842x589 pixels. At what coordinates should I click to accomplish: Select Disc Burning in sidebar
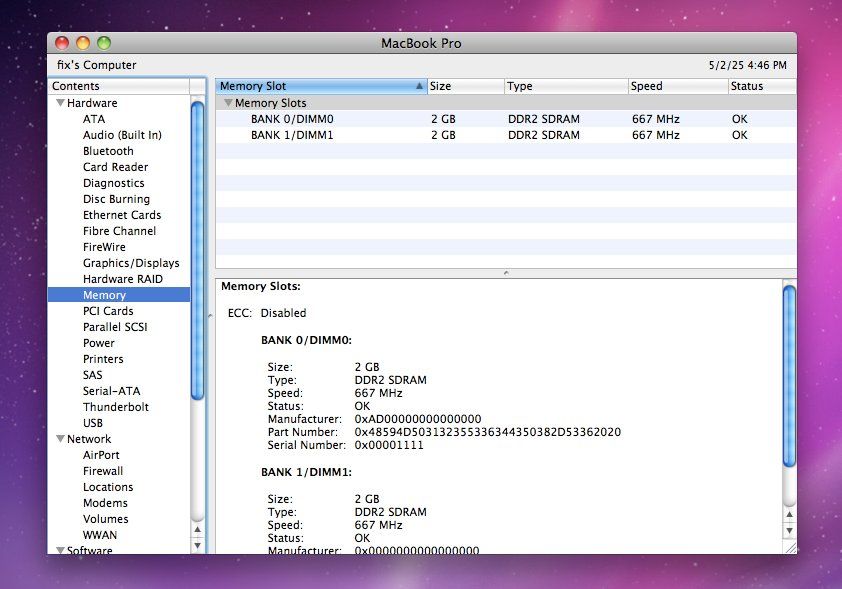coord(117,199)
